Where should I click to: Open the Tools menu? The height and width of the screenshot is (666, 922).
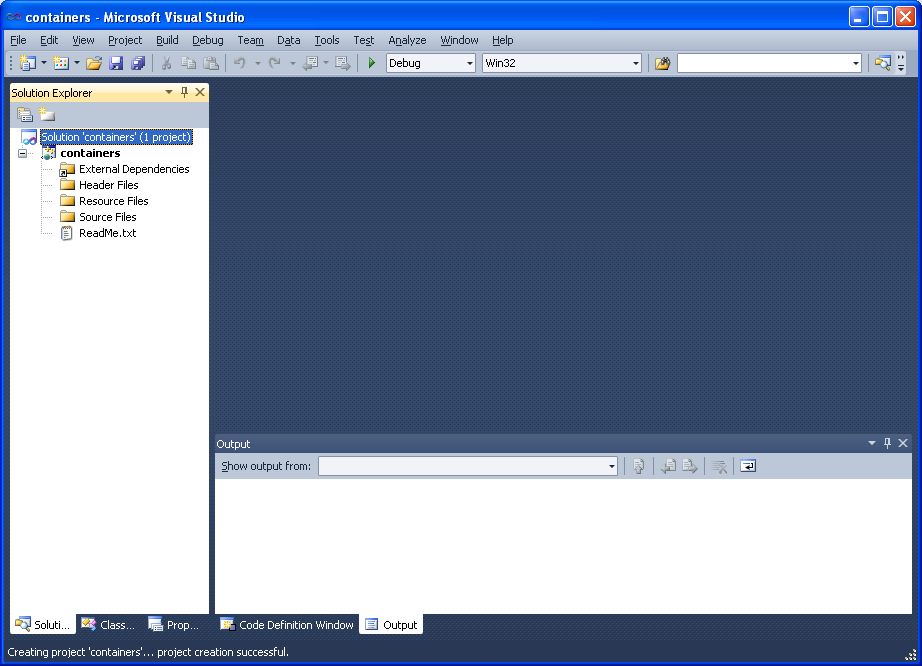click(x=326, y=40)
